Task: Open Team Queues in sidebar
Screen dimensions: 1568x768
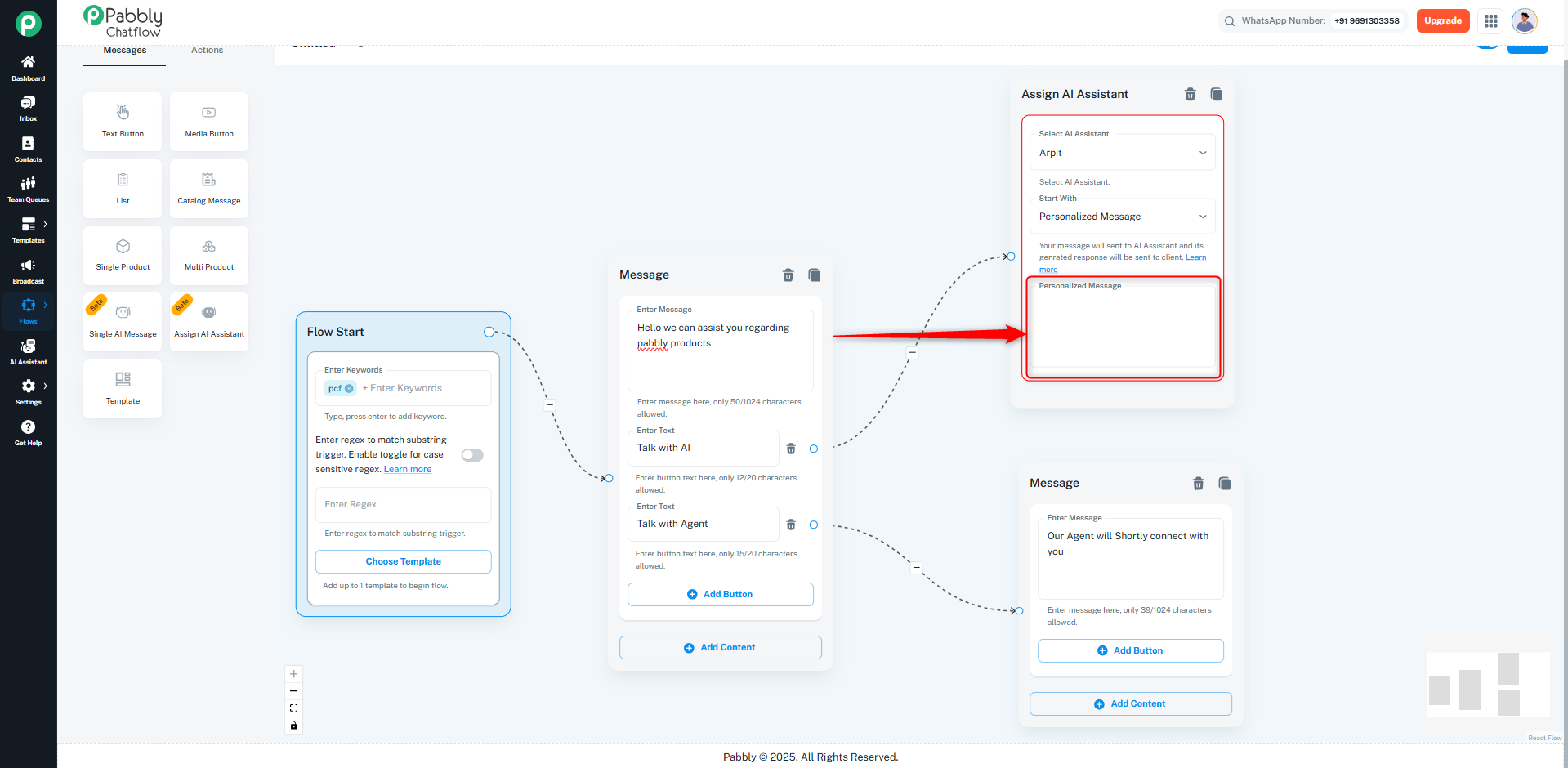Action: pos(28,190)
